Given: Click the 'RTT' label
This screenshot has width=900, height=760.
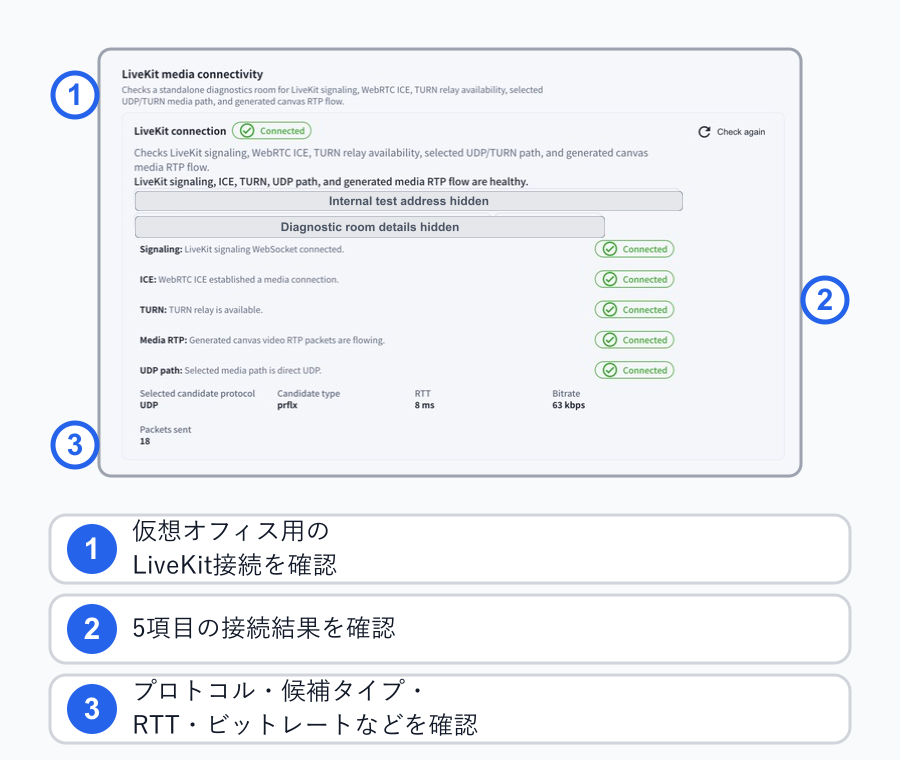Looking at the screenshot, I should pos(422,393).
